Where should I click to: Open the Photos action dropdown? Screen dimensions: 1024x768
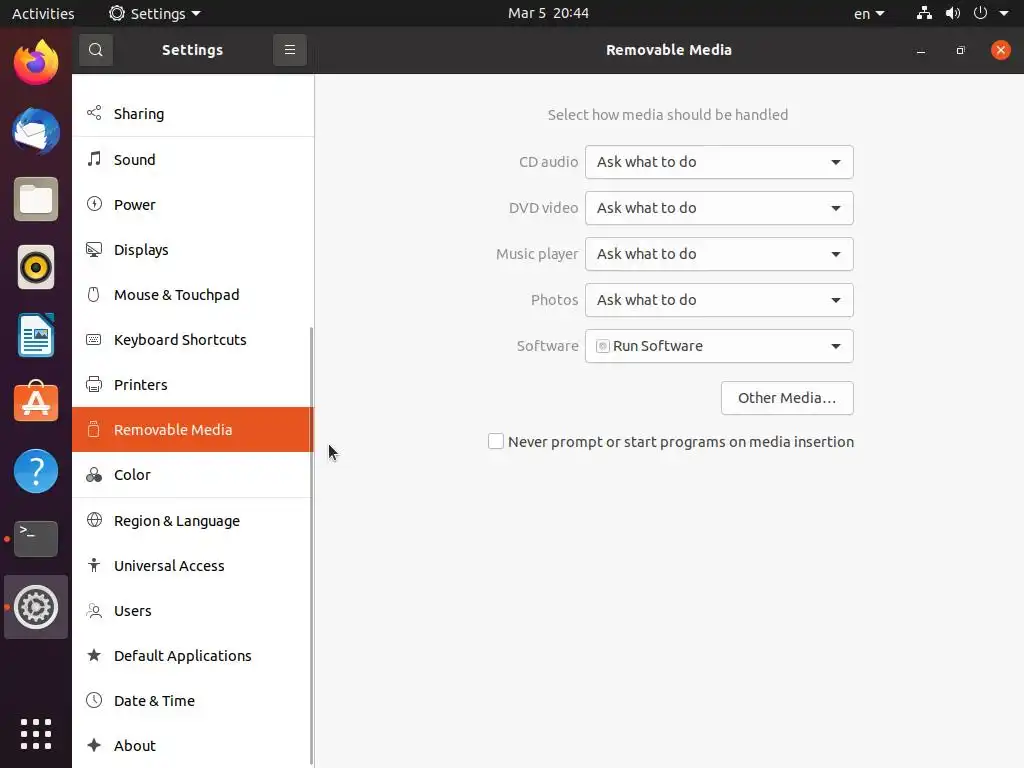(719, 300)
